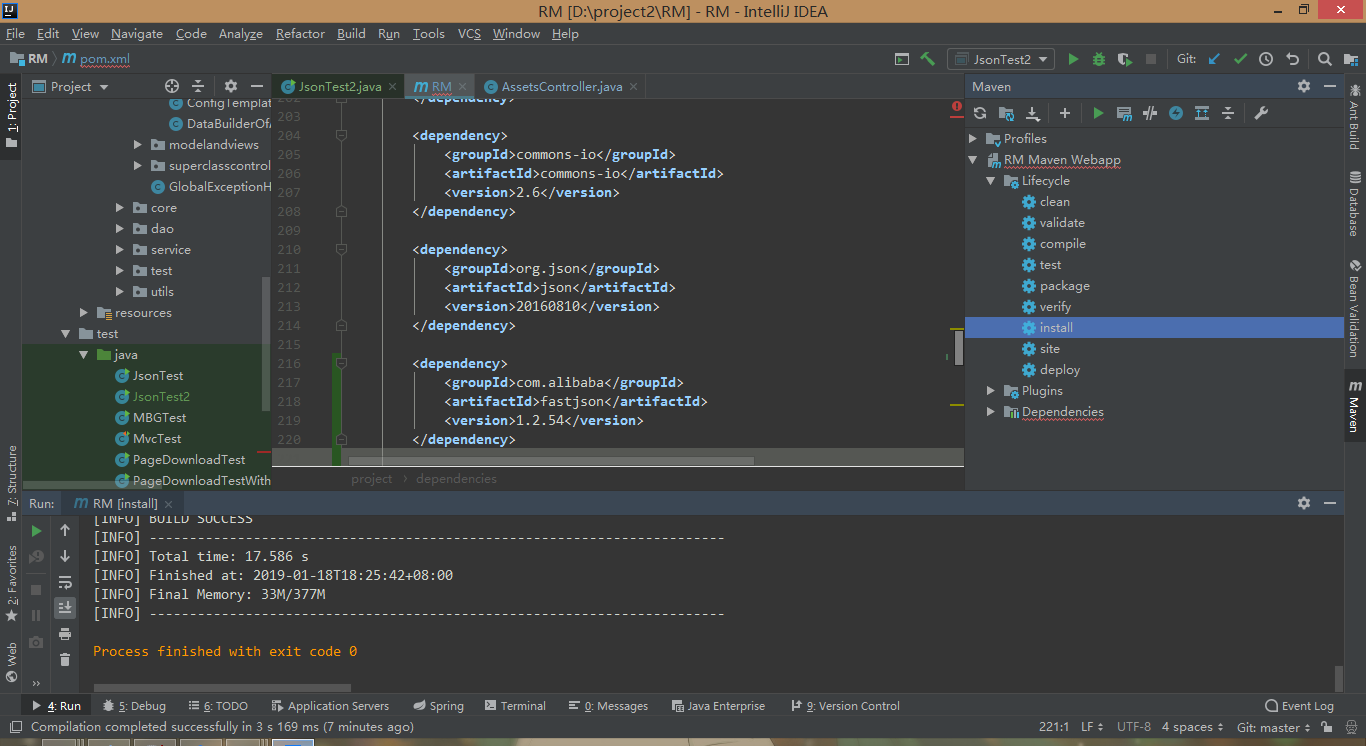
Task: Locate opened file in Project tree
Action: click(172, 86)
